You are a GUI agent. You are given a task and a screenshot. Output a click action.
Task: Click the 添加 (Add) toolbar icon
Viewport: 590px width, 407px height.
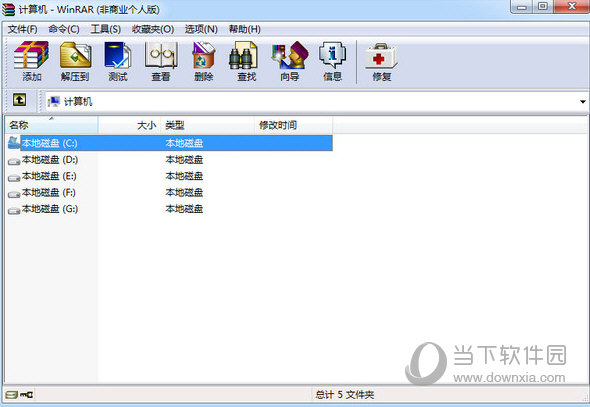click(x=31, y=61)
